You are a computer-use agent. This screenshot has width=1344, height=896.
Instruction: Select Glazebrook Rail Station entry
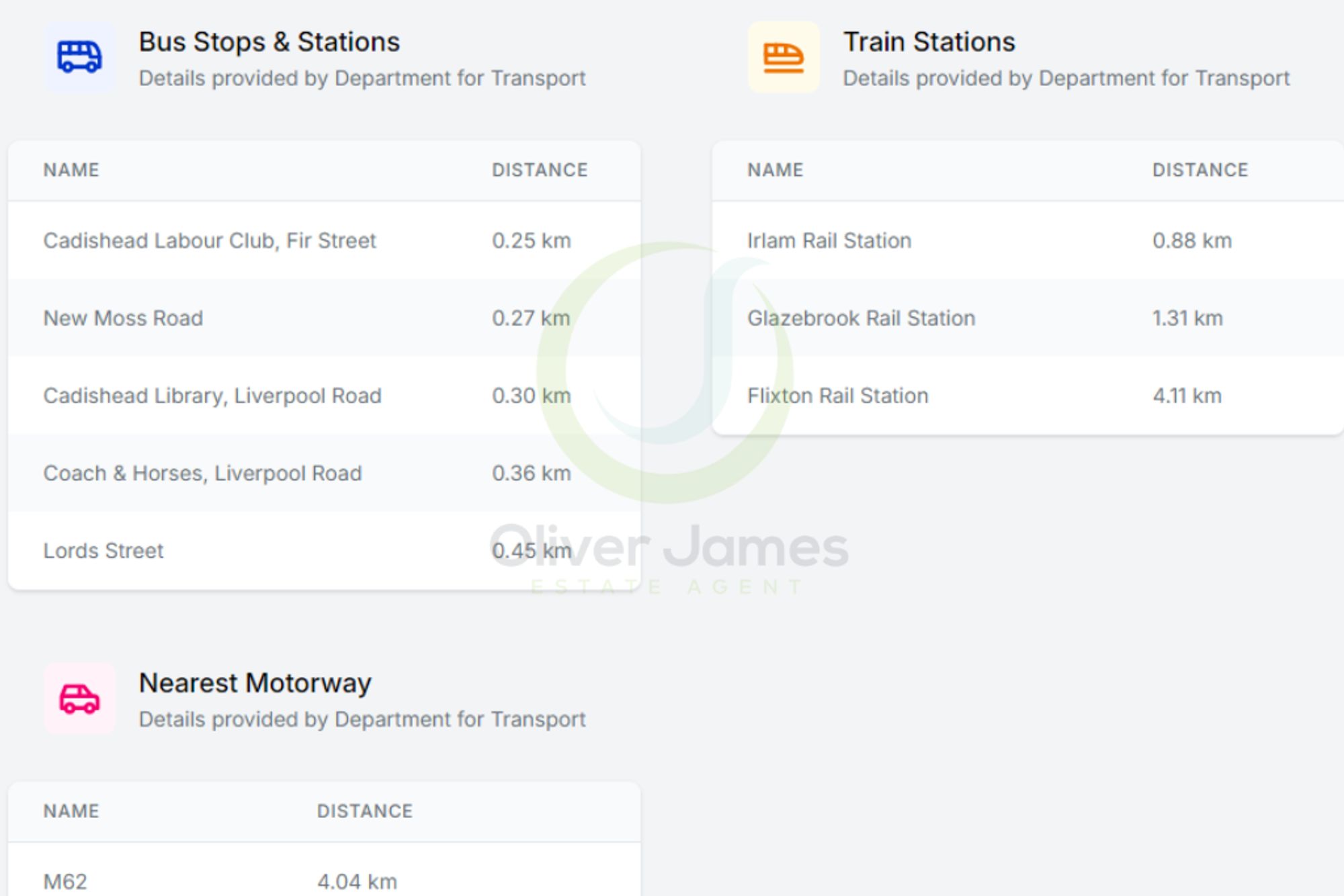coord(861,318)
